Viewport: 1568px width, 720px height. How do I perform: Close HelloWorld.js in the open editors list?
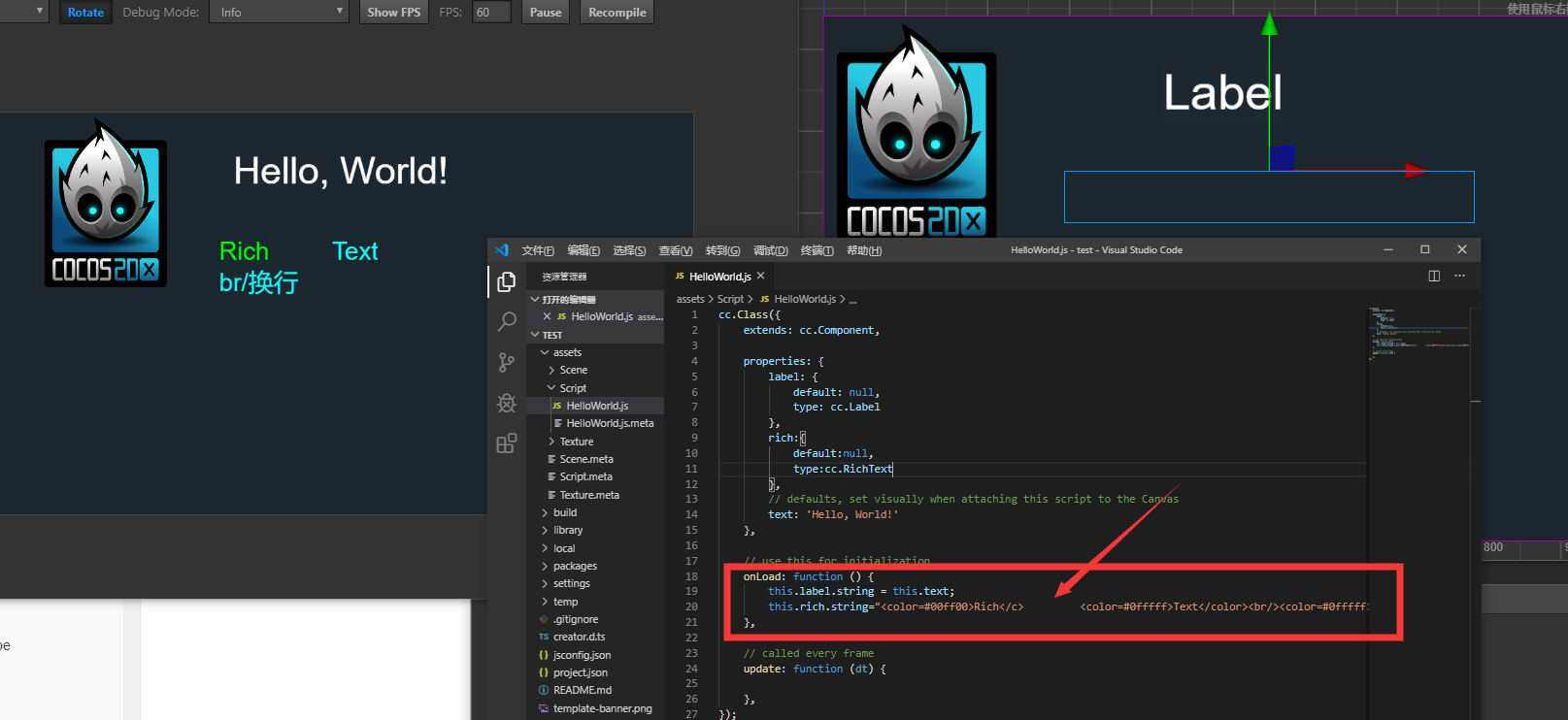(548, 316)
